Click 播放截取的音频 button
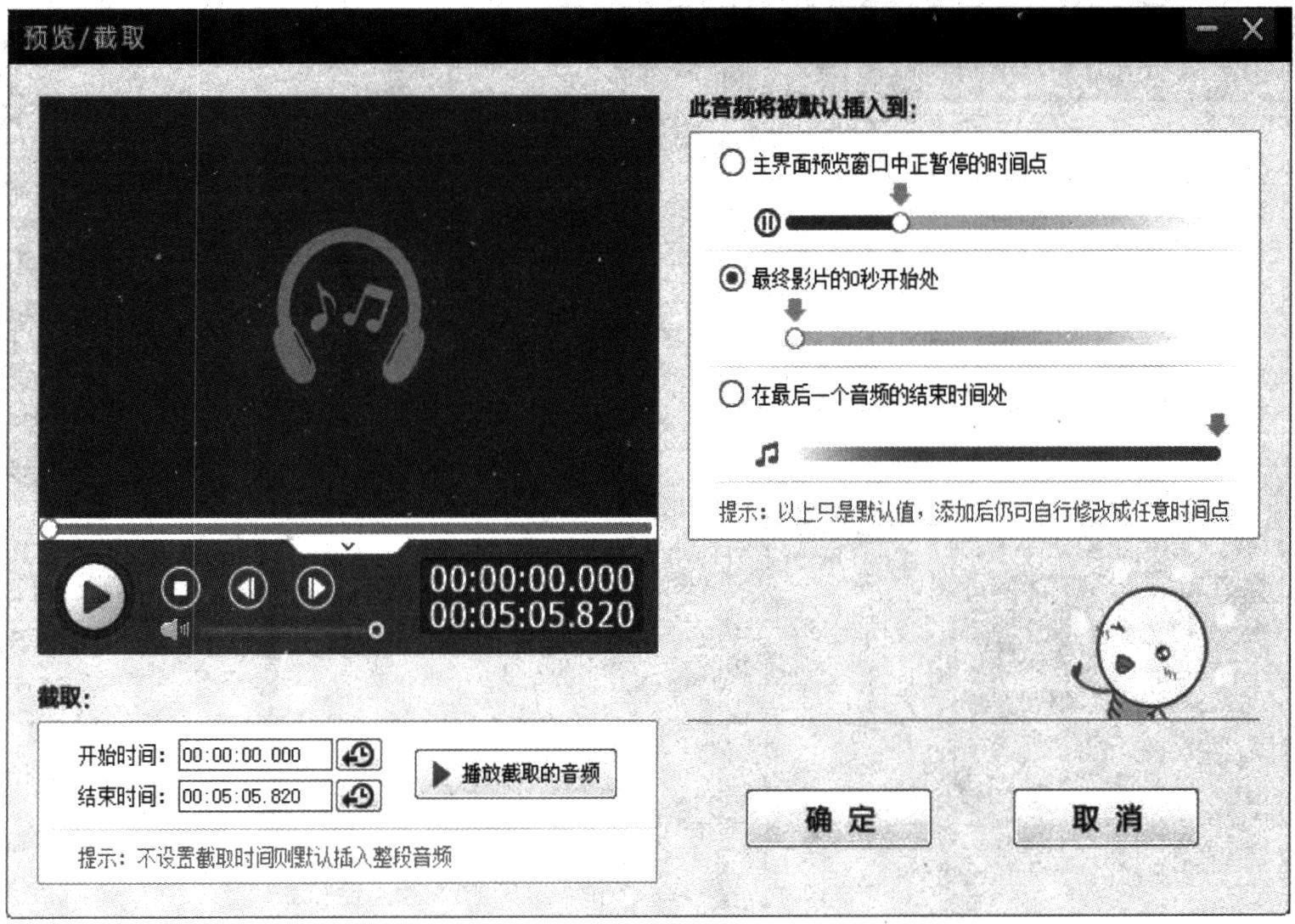 tap(515, 774)
